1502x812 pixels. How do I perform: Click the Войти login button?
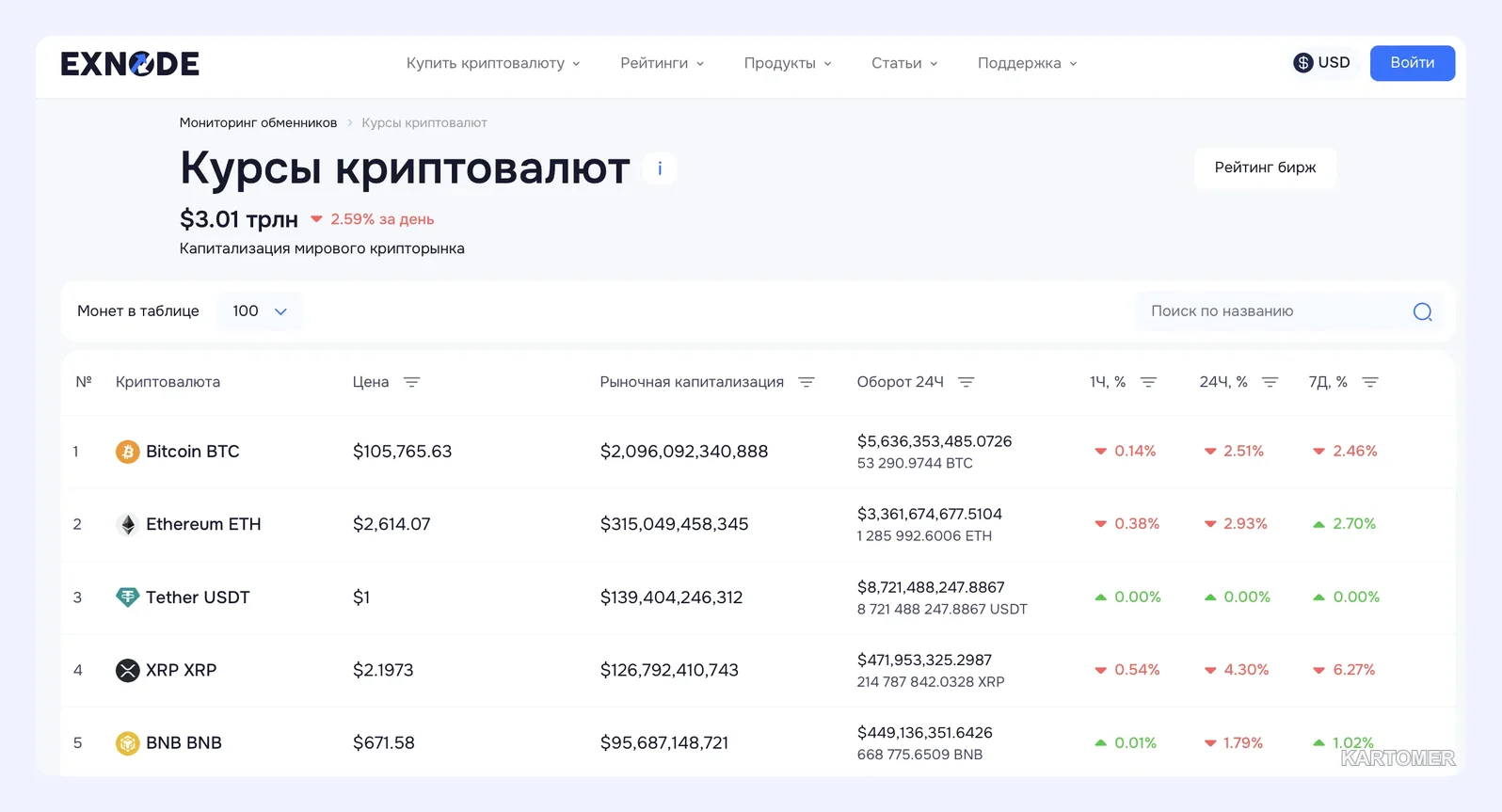tap(1413, 63)
